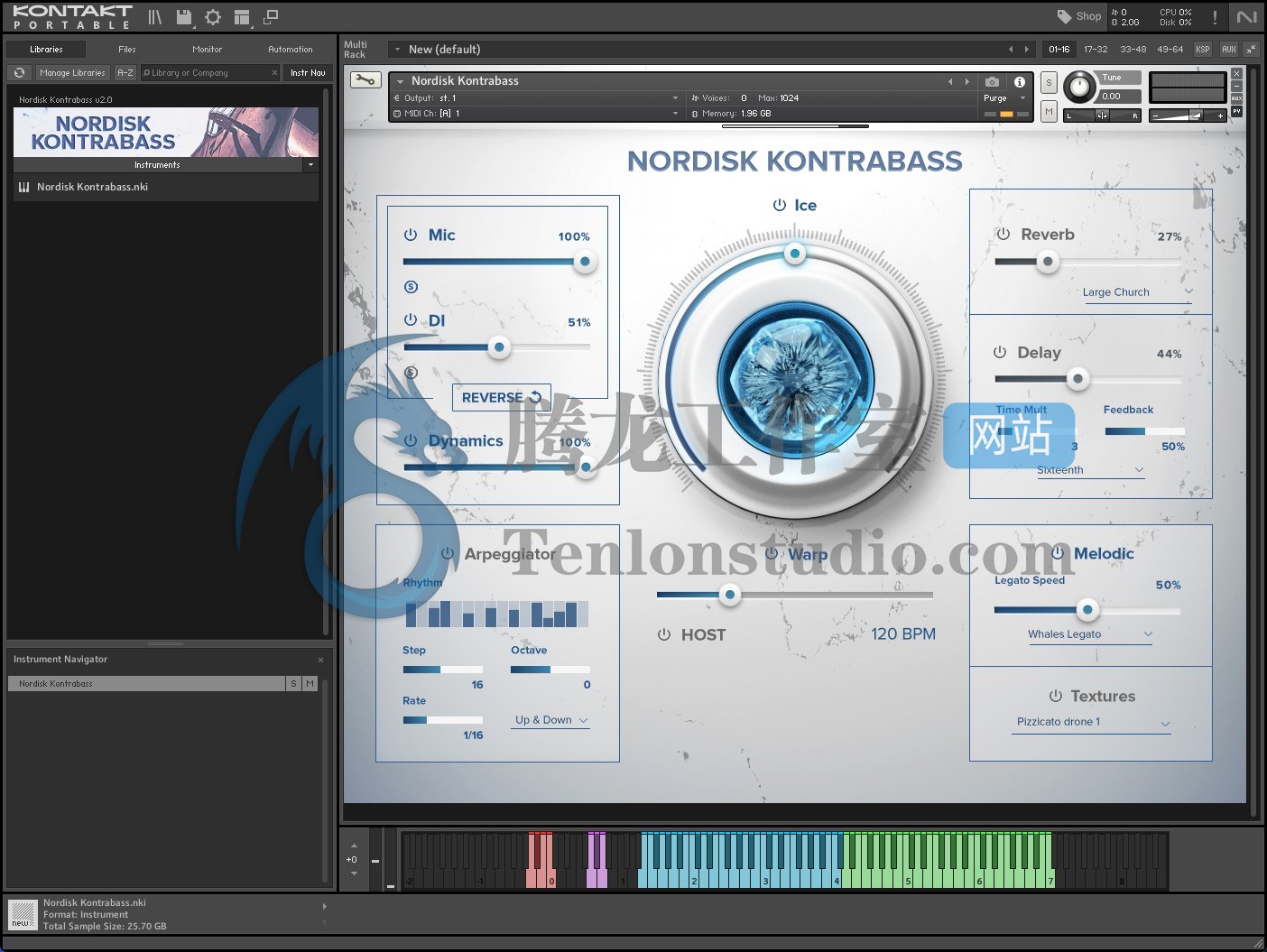Open the Up & Down arpeggio dropdown
Image resolution: width=1267 pixels, height=952 pixels.
point(551,720)
